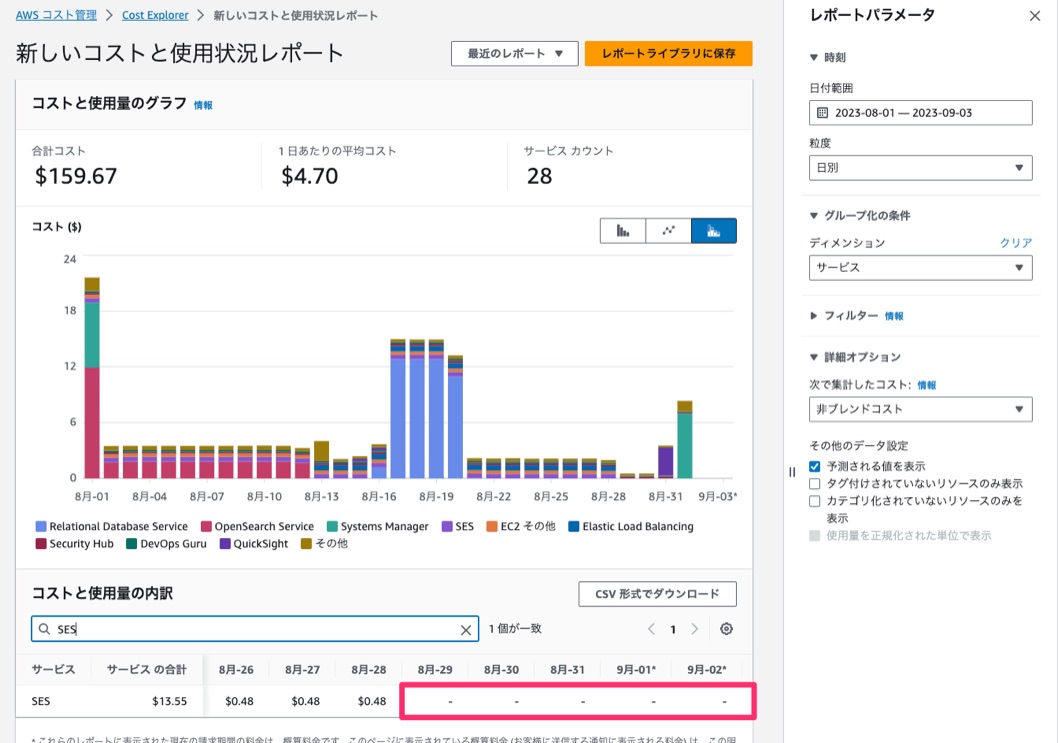1058x743 pixels.
Task: Open the 粒度 granularity dropdown
Action: pyautogui.click(x=920, y=168)
